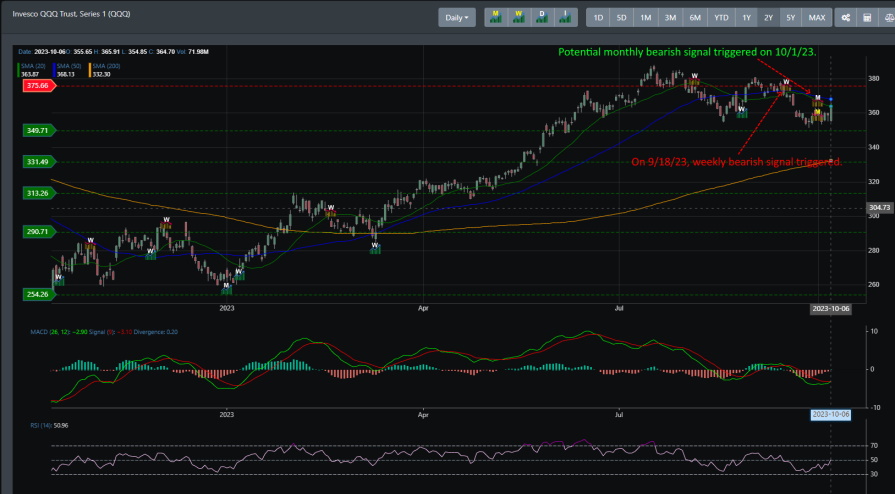Open the calculator tool icon
The image size is (895, 494).
867,18
